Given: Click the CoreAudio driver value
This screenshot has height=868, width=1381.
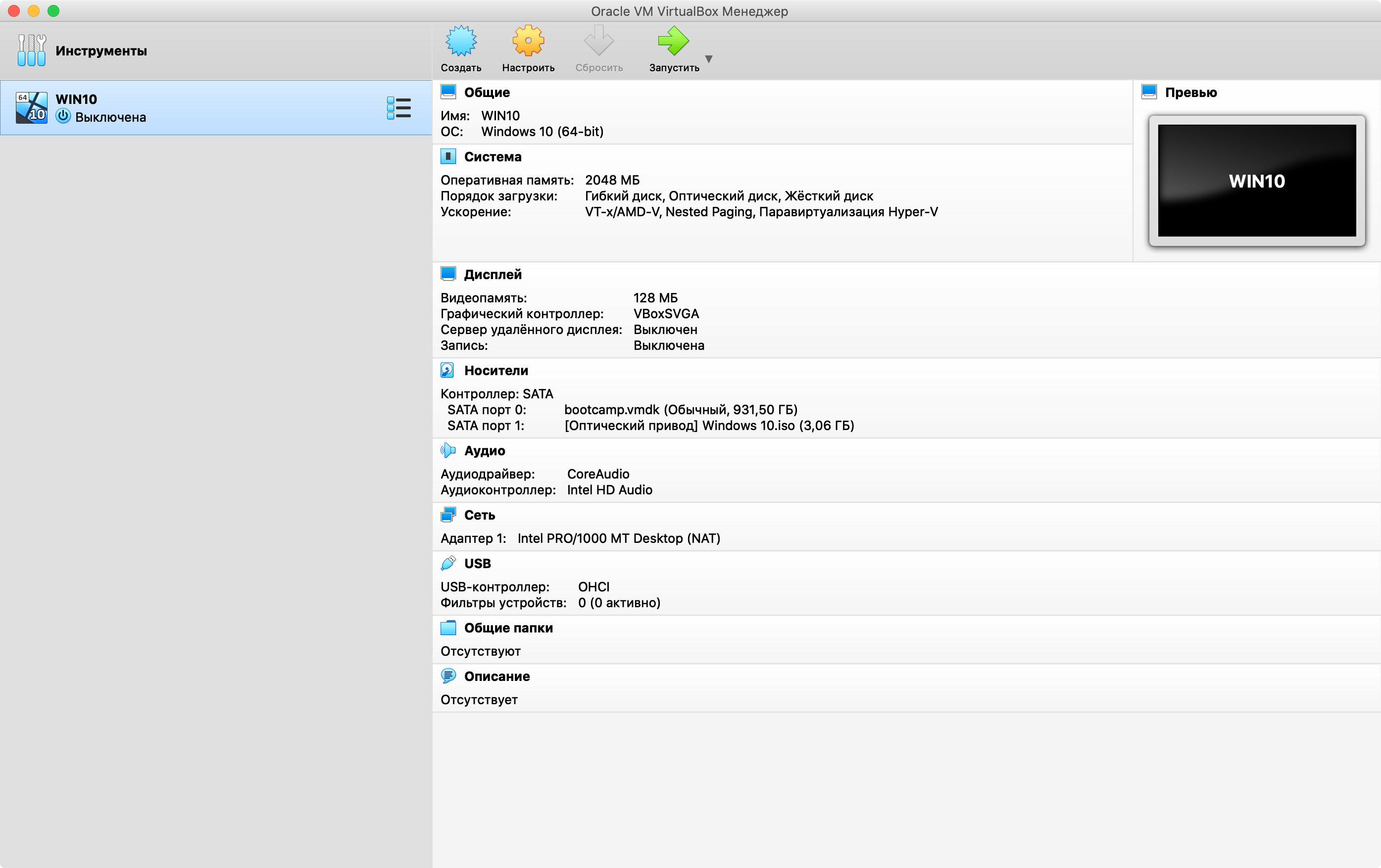Looking at the screenshot, I should (x=598, y=474).
